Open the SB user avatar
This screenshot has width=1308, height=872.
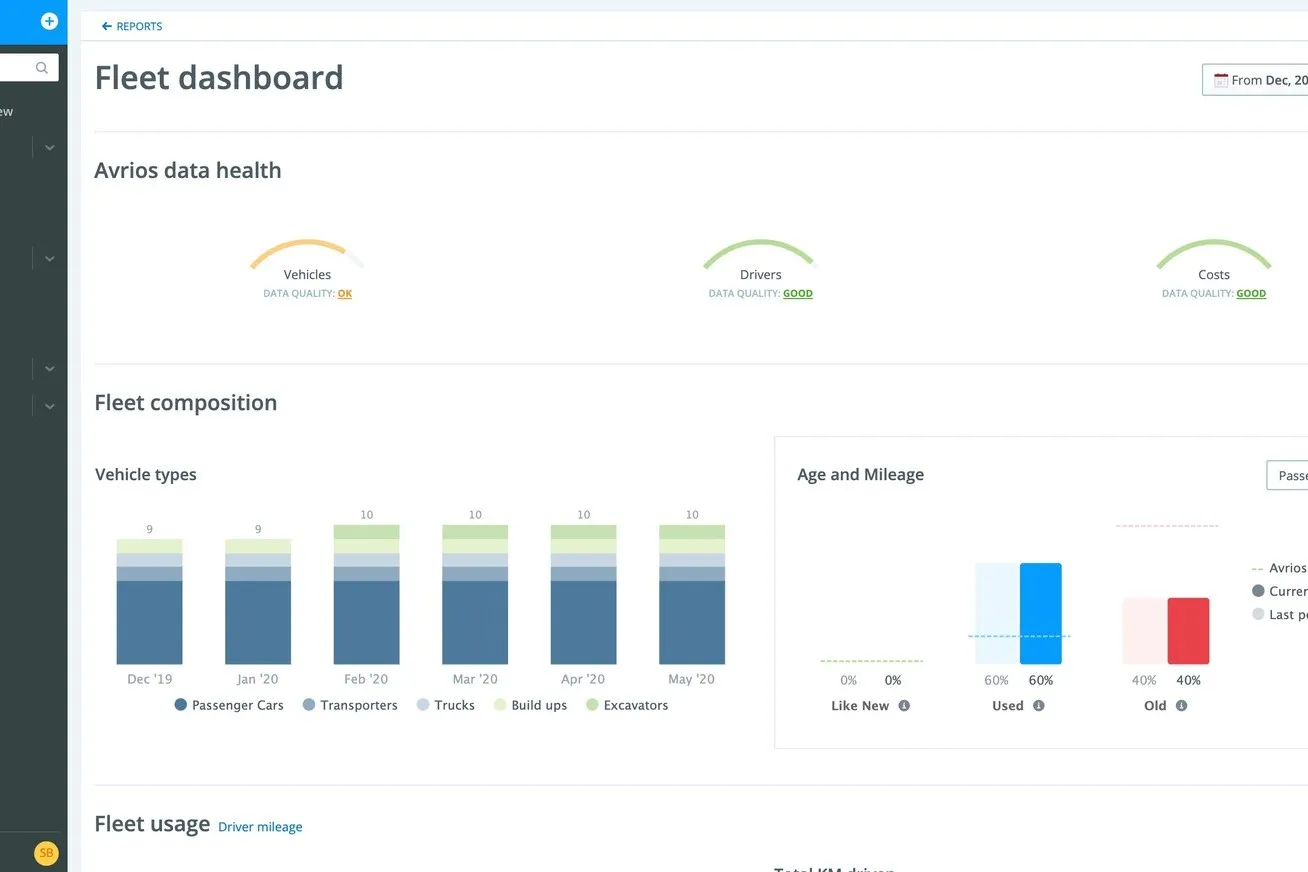click(46, 853)
